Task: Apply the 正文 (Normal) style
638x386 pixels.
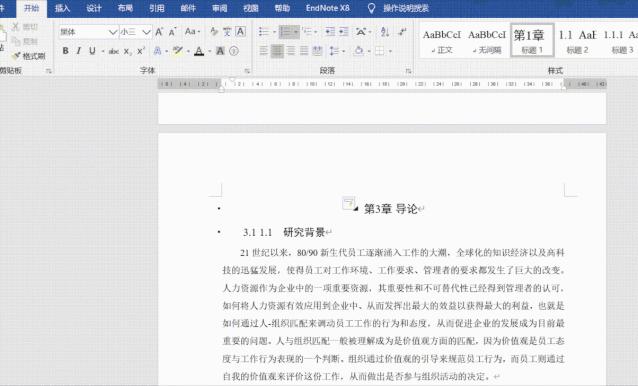Action: pos(442,41)
